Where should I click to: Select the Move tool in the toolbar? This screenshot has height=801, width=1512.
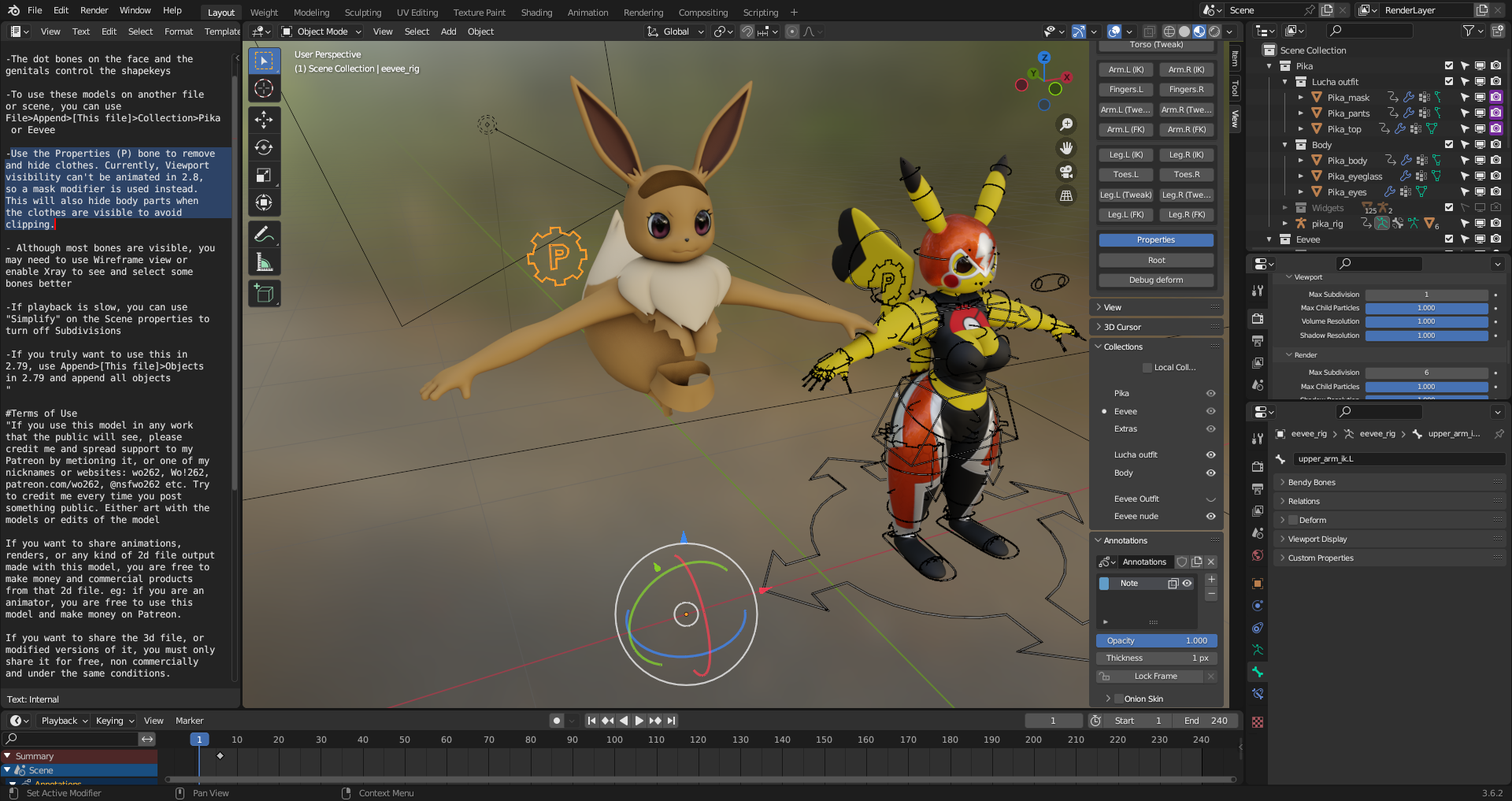pos(264,120)
